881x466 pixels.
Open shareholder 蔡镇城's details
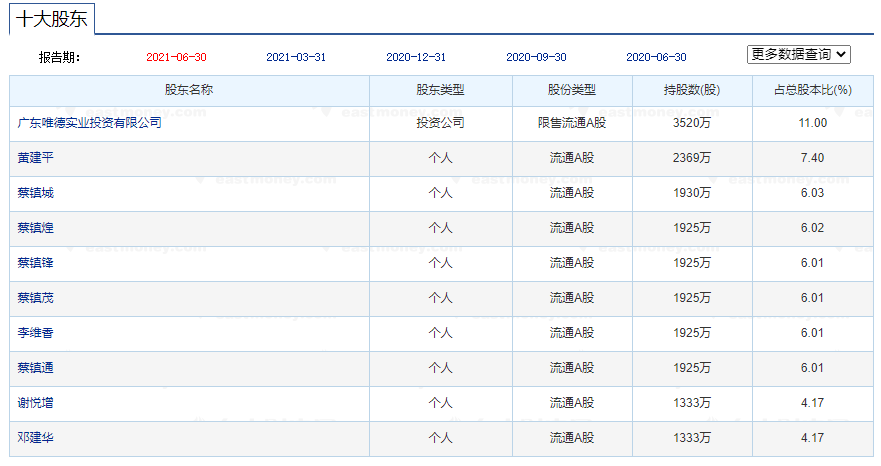[x=35, y=193]
